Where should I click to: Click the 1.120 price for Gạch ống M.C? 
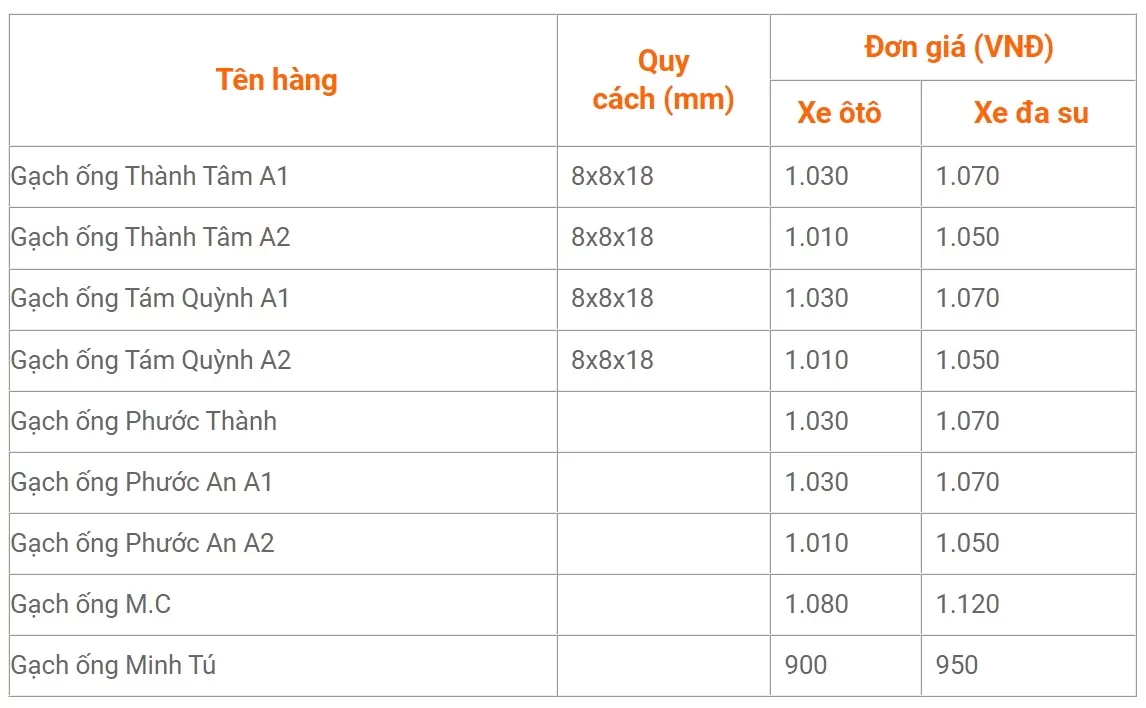967,604
